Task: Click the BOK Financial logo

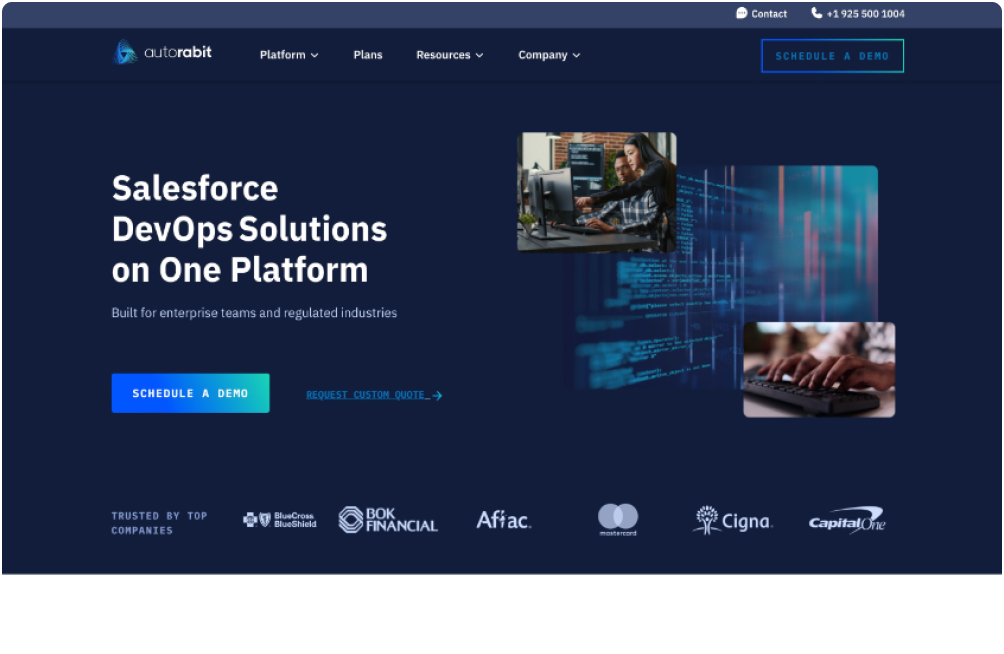Action: [x=388, y=519]
